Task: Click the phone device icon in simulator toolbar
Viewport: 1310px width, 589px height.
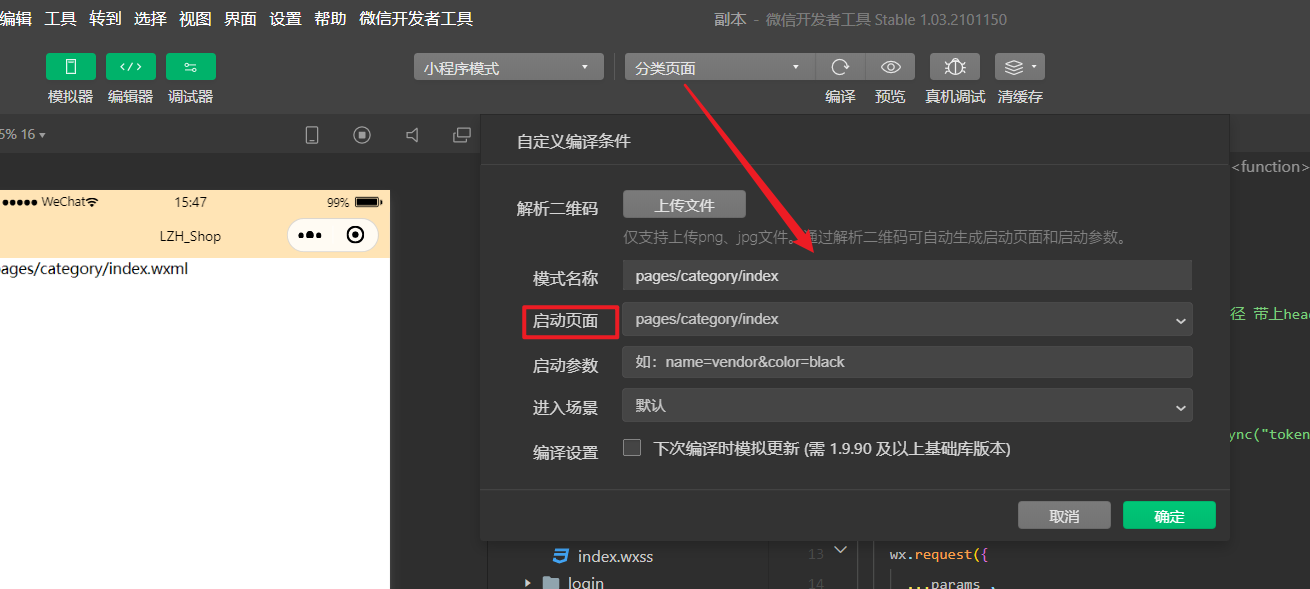Action: [x=312, y=135]
